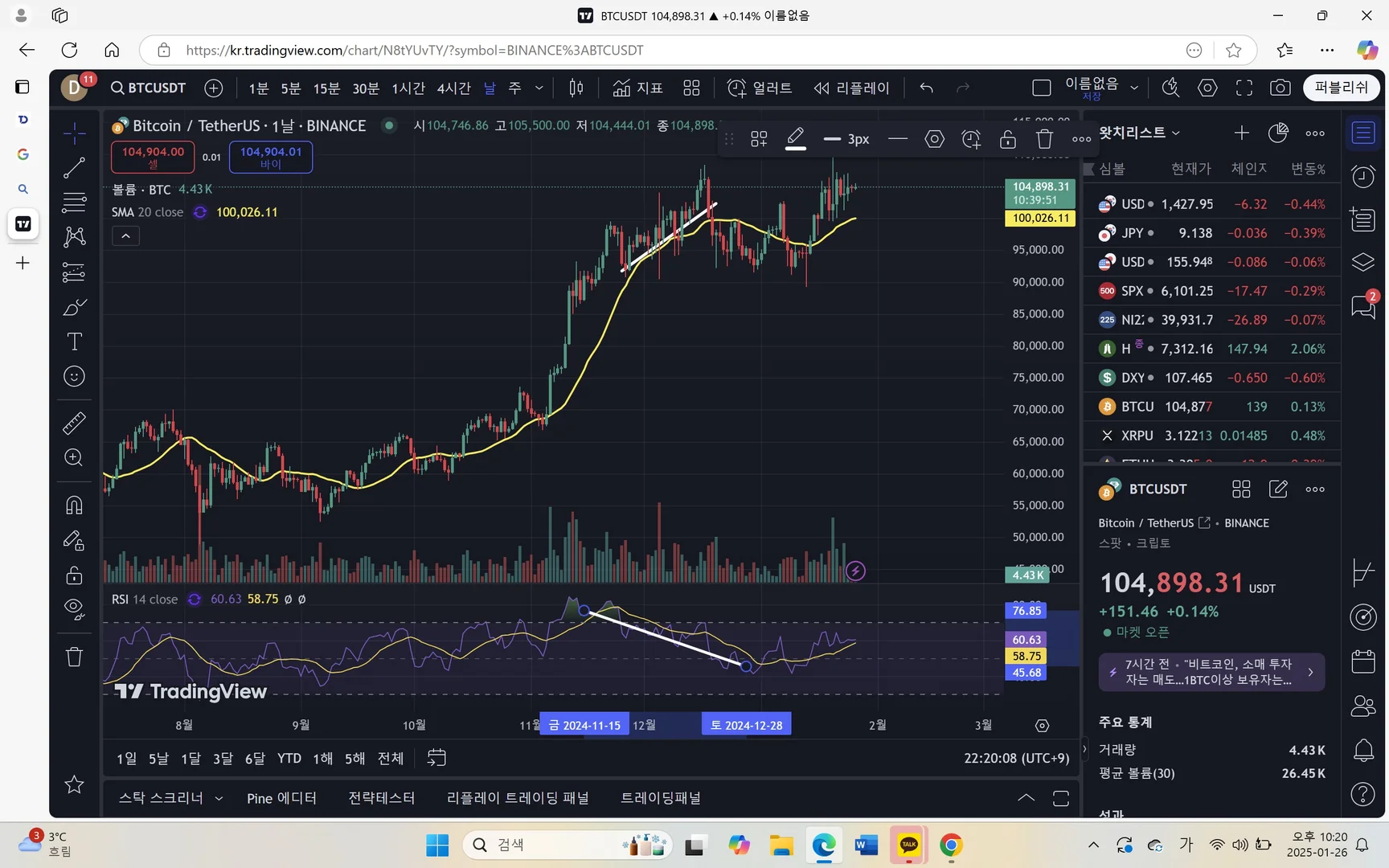This screenshot has height=868, width=1389.
Task: Switch to the Pine 에디터 tab
Action: coord(281,798)
